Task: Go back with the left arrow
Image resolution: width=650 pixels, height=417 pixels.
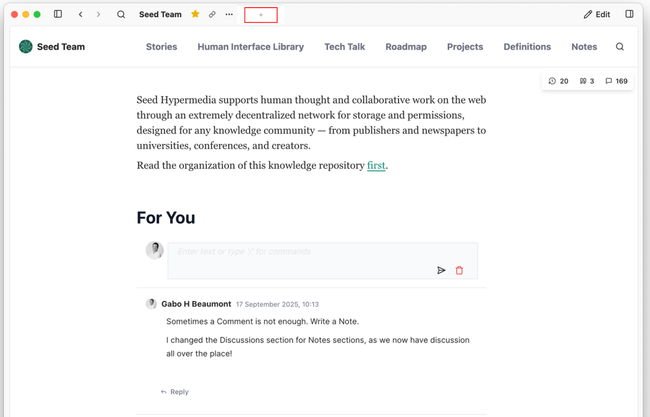Action: [x=81, y=15]
